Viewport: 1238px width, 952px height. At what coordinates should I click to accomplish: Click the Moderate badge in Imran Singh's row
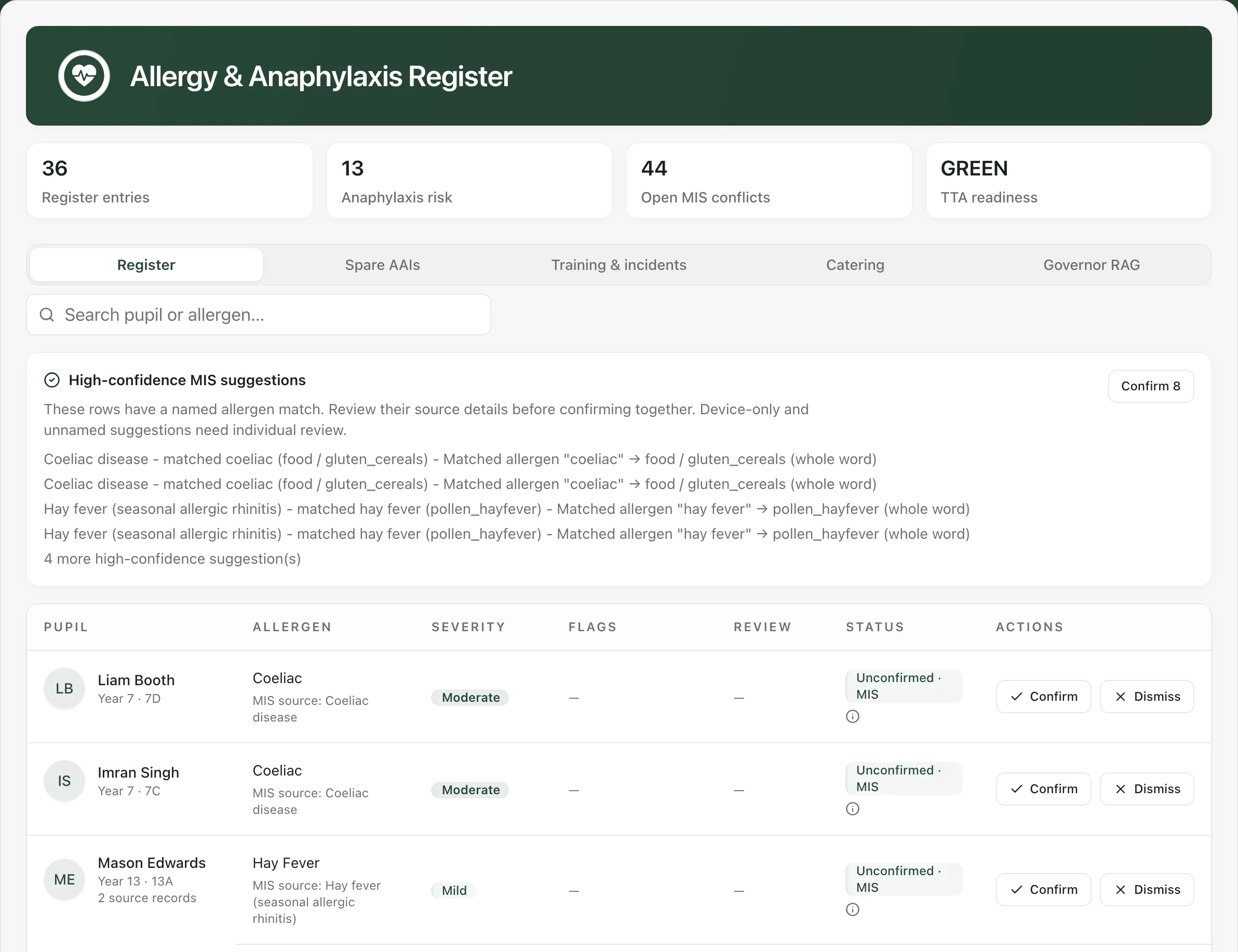470,790
